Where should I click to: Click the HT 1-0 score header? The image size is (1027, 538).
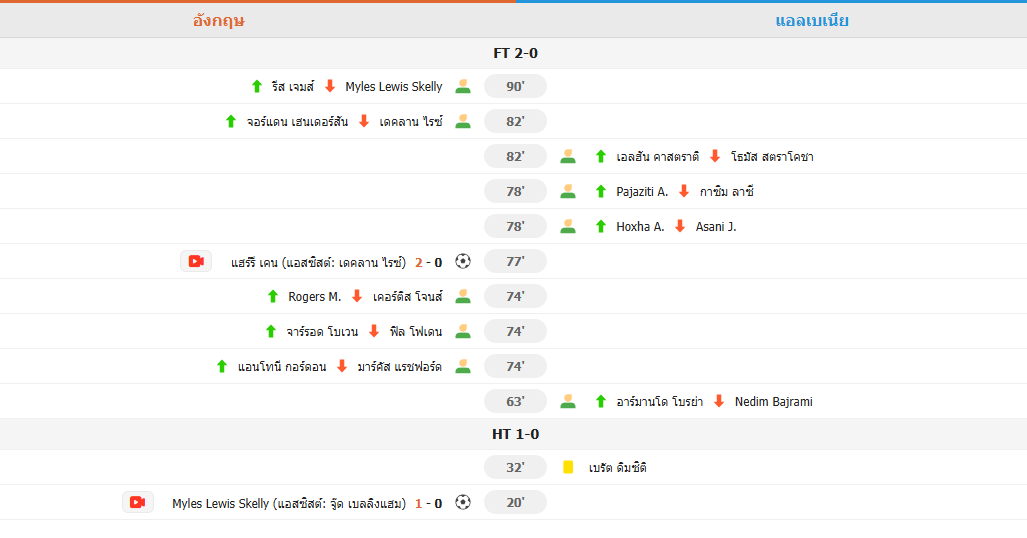515,434
